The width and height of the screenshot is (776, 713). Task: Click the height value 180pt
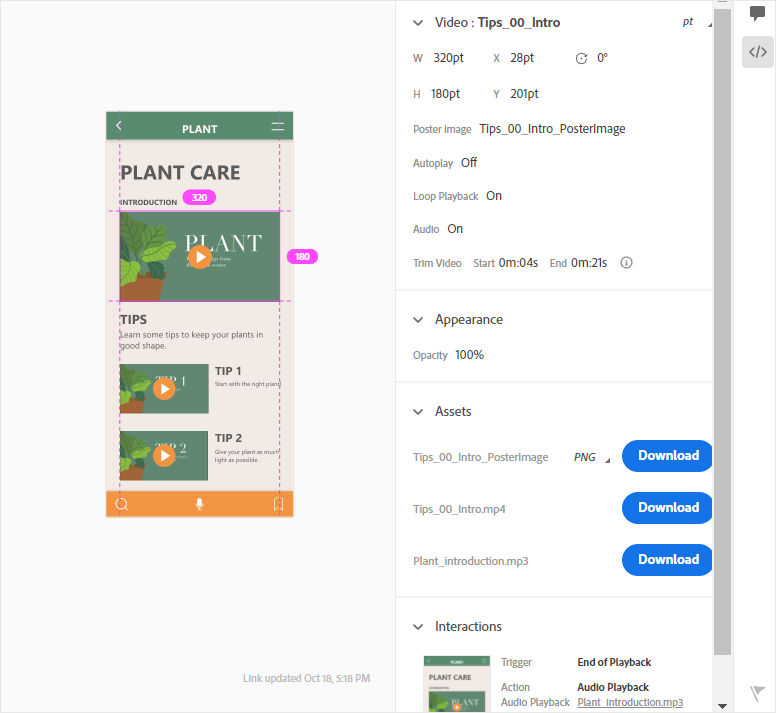coord(445,94)
